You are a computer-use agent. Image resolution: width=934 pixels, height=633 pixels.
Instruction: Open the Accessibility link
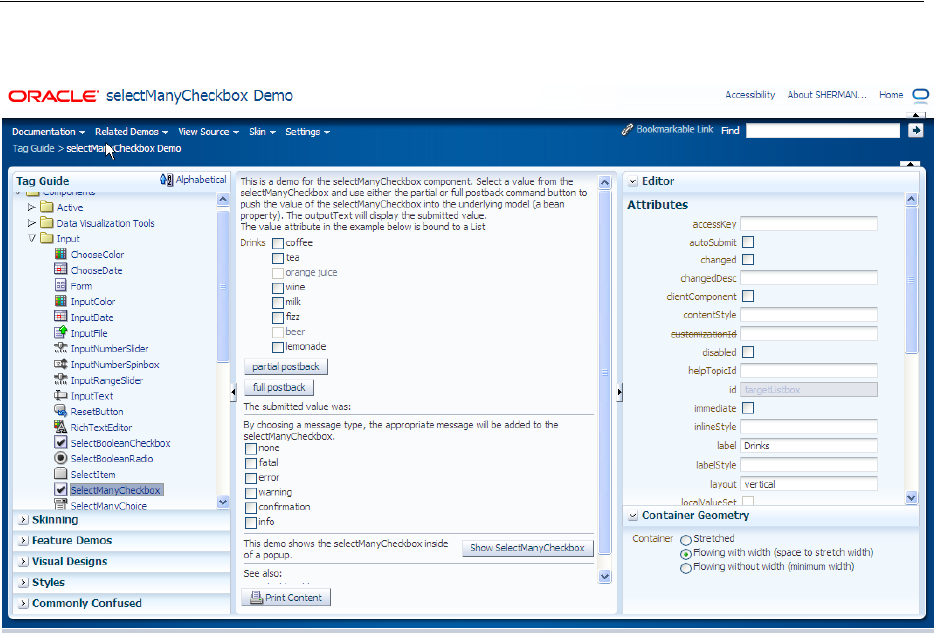(750, 95)
